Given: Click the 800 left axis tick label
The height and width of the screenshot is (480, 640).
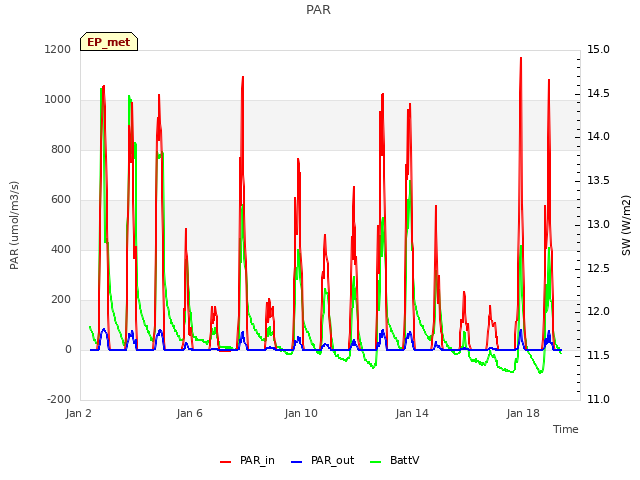Looking at the screenshot, I should (x=61, y=149).
